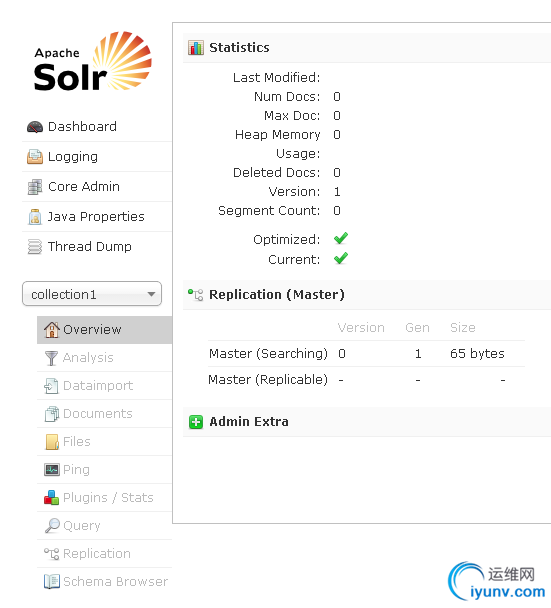
Task: Click the 'Master (Searching)' row label
Action: [268, 354]
